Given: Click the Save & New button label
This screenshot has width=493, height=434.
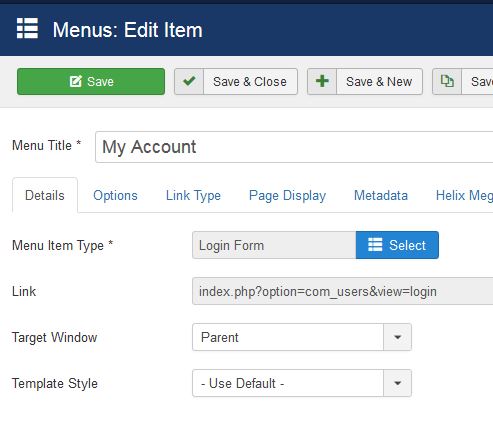Looking at the screenshot, I should [x=379, y=82].
